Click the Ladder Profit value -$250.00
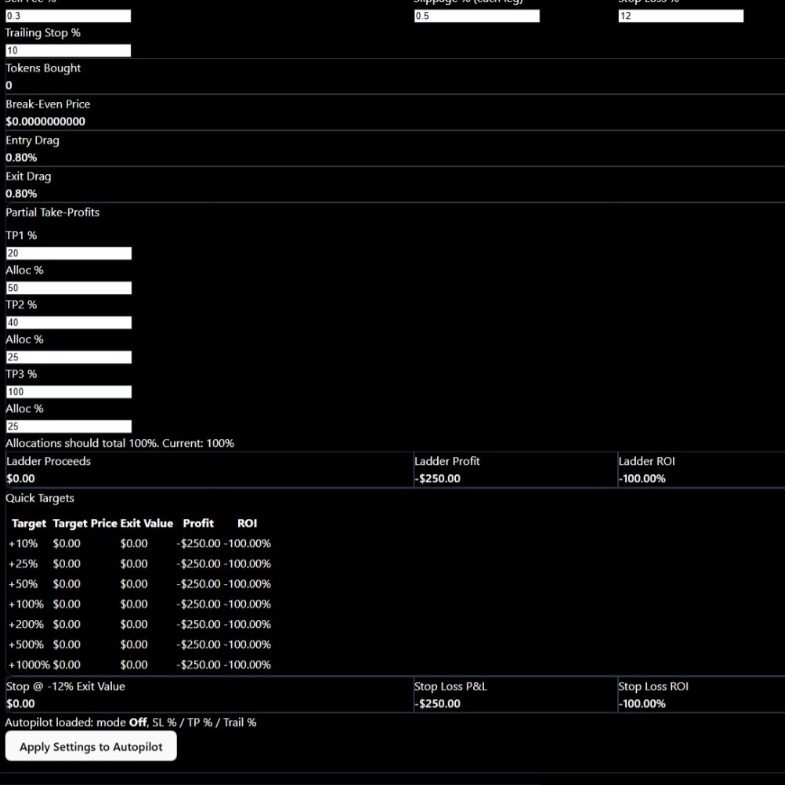 tap(437, 478)
